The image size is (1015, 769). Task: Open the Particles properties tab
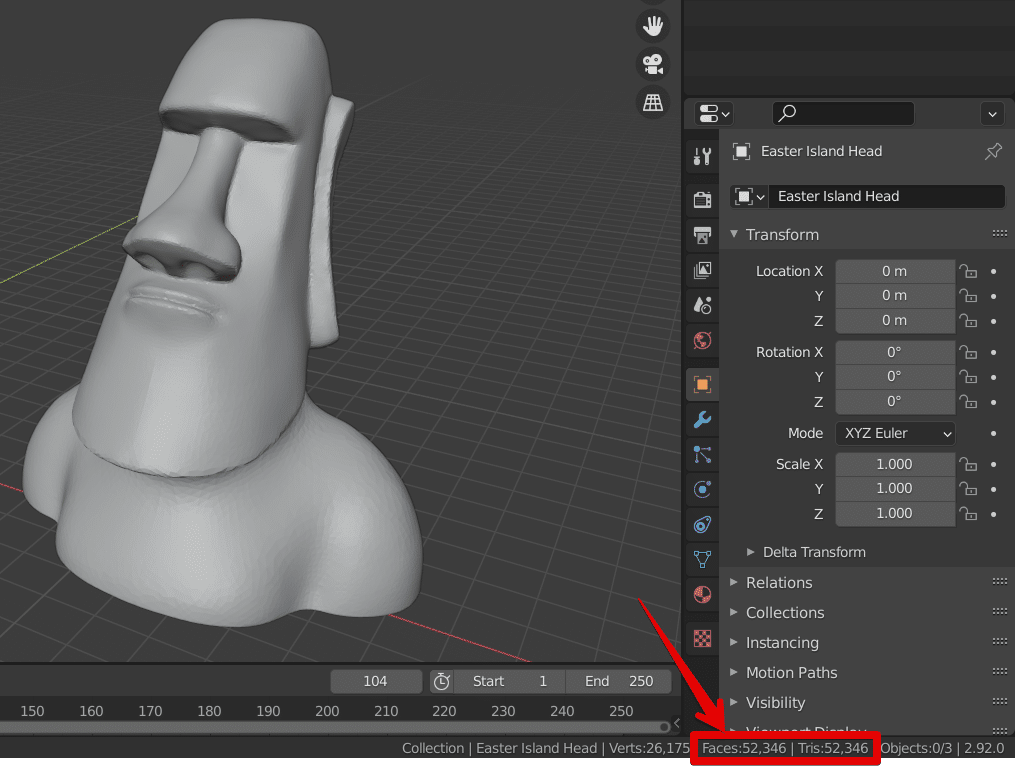[702, 454]
